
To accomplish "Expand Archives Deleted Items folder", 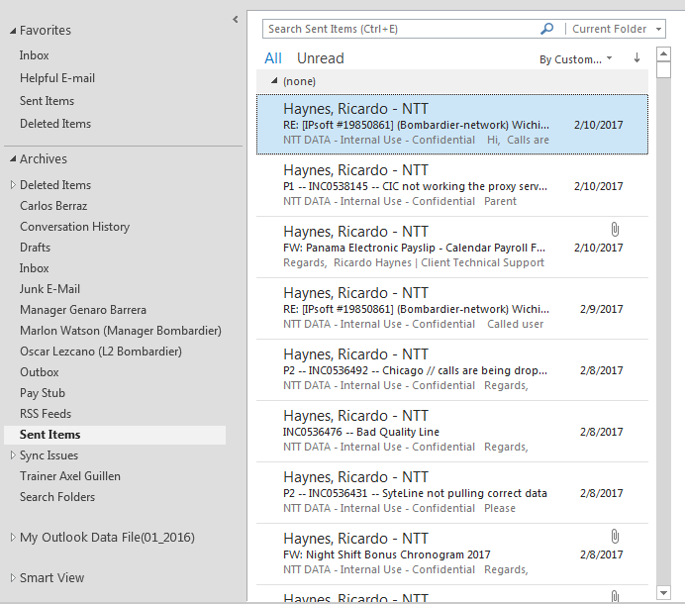I will [x=13, y=185].
